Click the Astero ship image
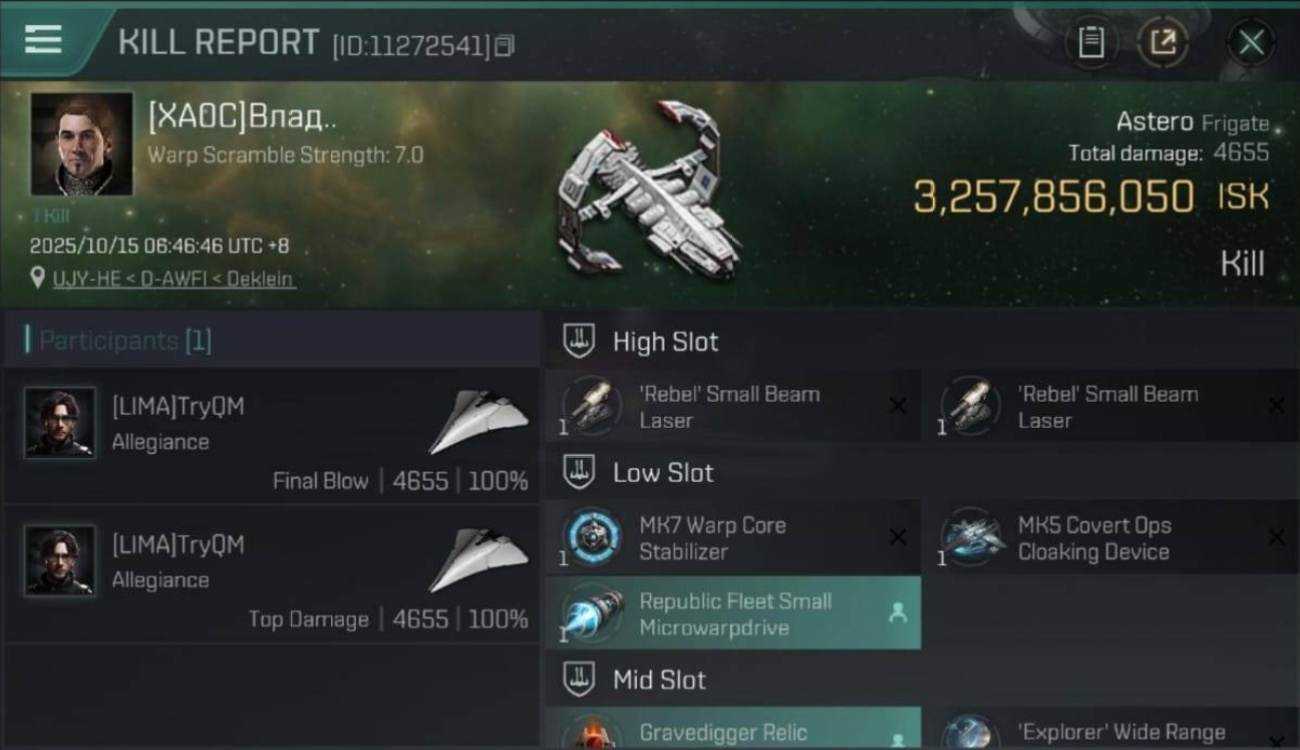The image size is (1300, 750). pyautogui.click(x=650, y=190)
